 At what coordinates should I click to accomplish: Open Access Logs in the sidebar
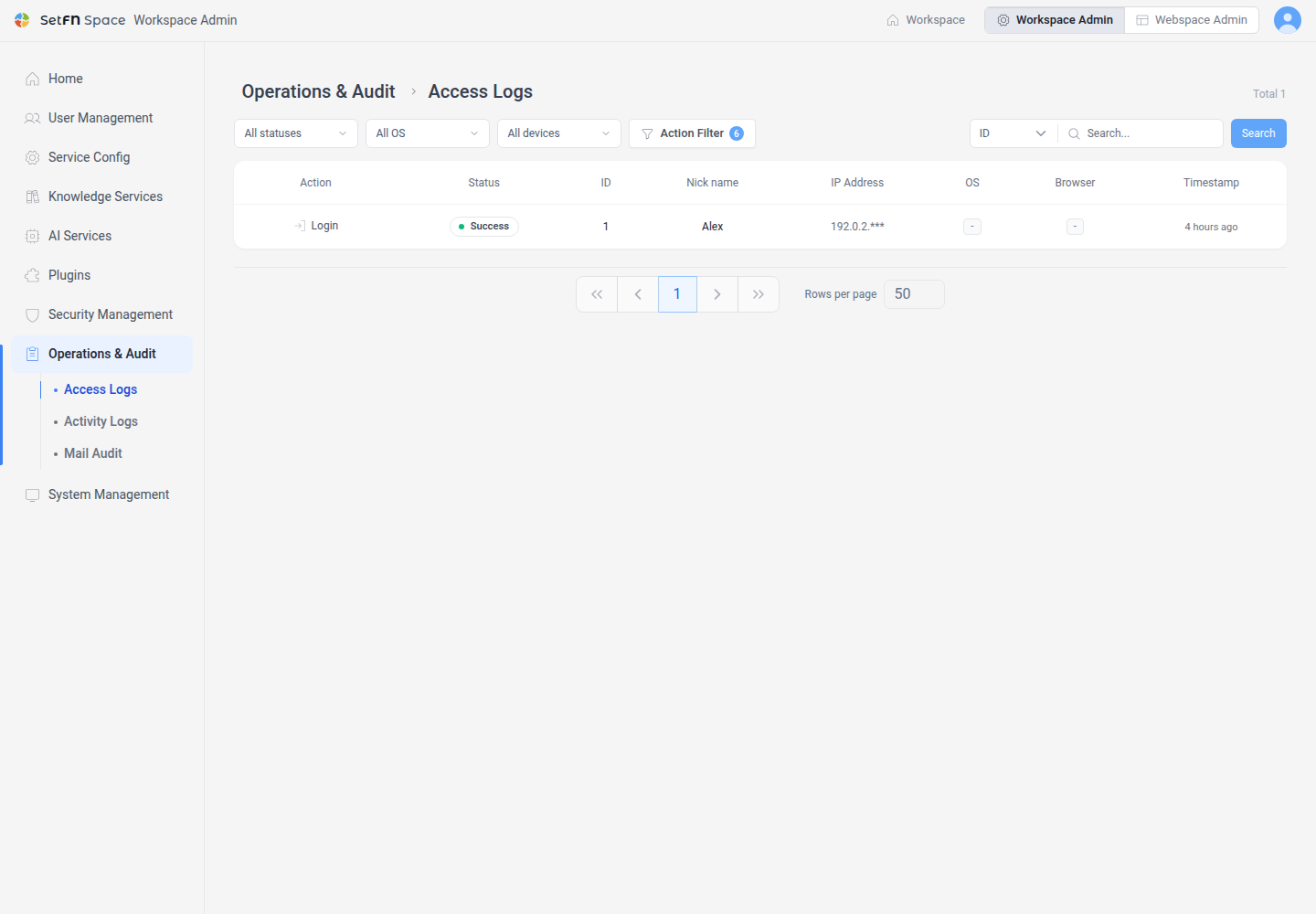101,389
